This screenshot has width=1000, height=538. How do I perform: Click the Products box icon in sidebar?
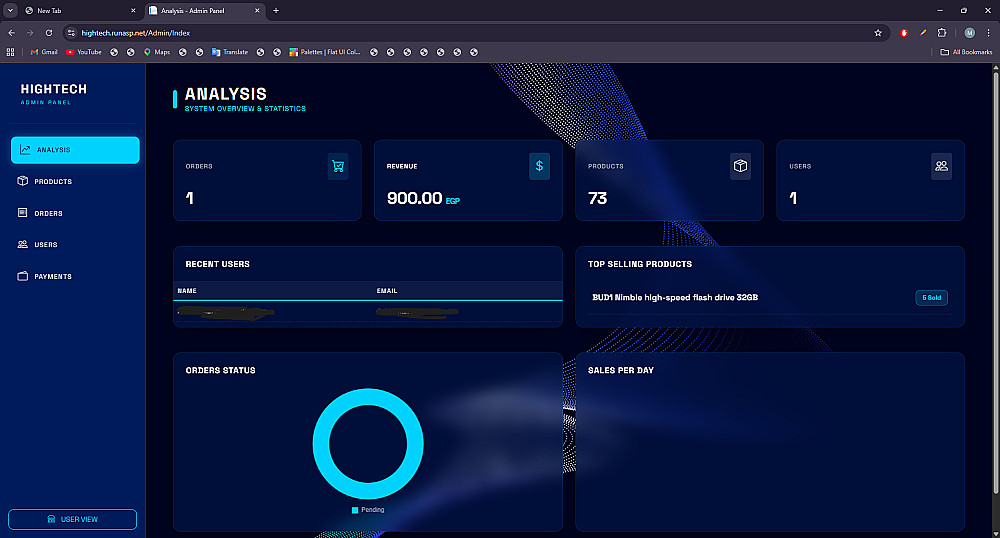click(22, 181)
